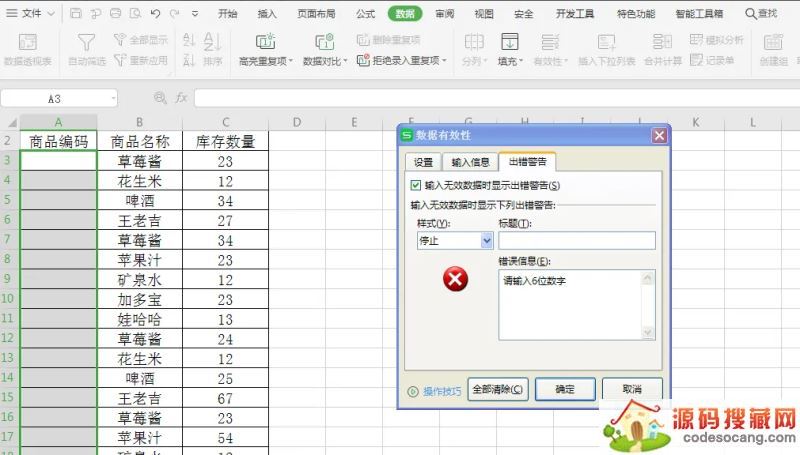Viewport: 800px width, 455px height.
Task: Open the 页面布局 ribbon tab
Action: point(316,14)
